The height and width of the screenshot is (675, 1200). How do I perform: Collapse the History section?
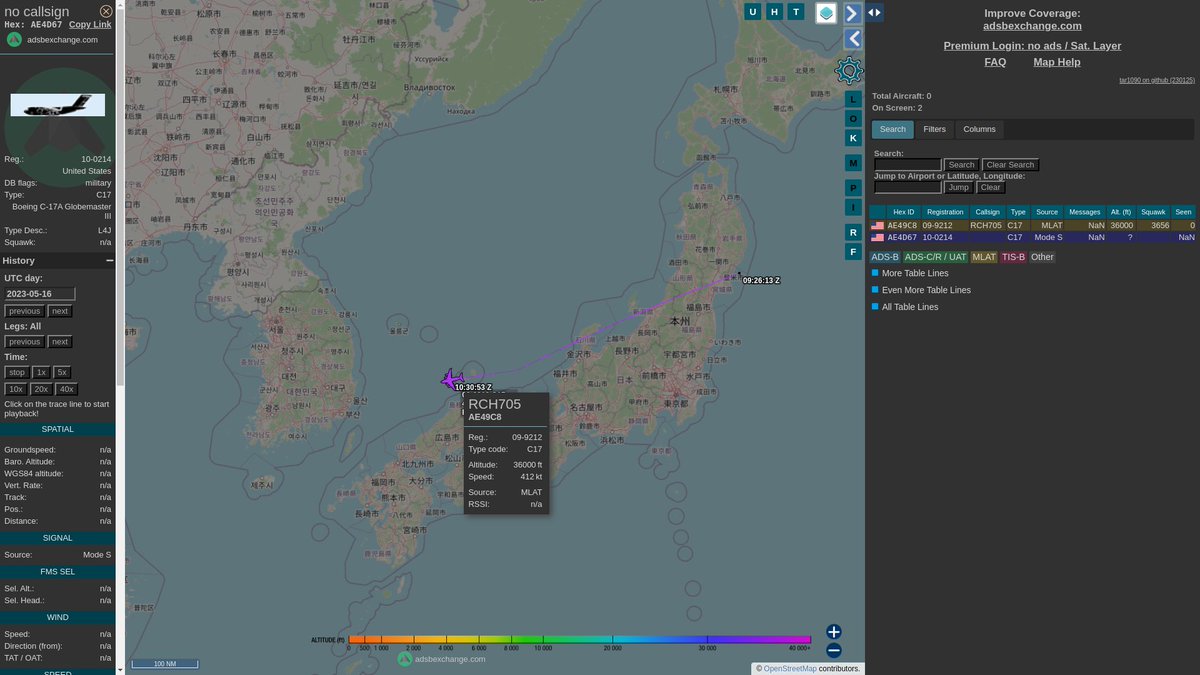[x=109, y=261]
